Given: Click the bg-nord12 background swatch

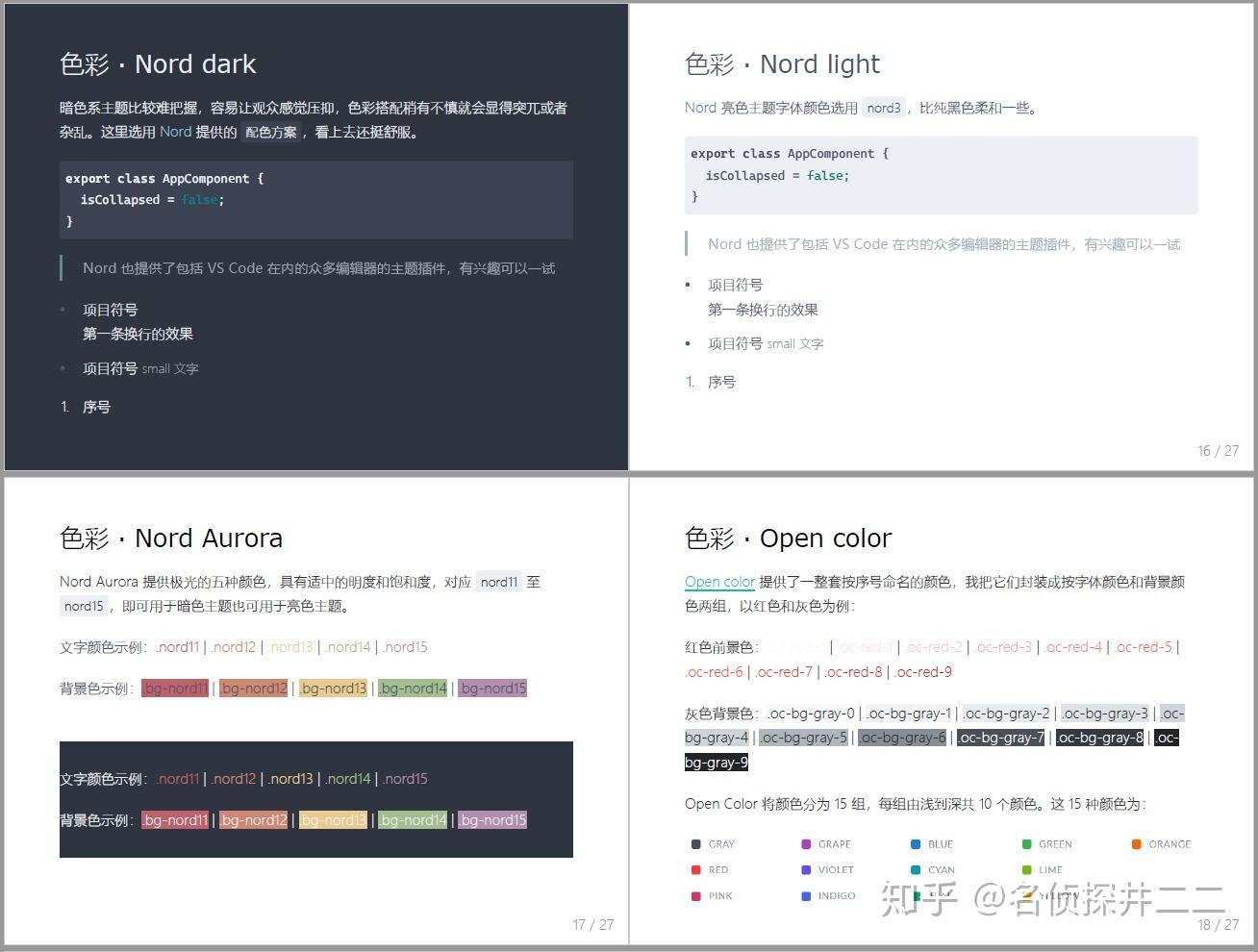Looking at the screenshot, I should (254, 688).
